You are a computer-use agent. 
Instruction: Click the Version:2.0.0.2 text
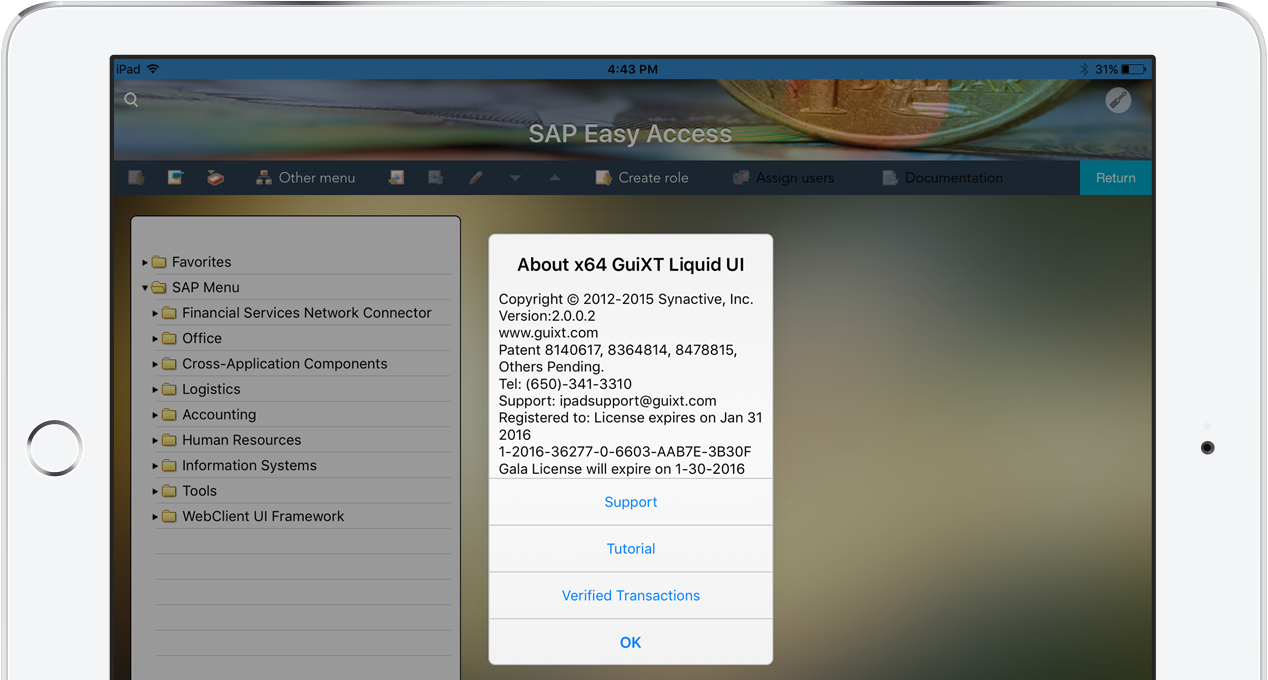547,316
